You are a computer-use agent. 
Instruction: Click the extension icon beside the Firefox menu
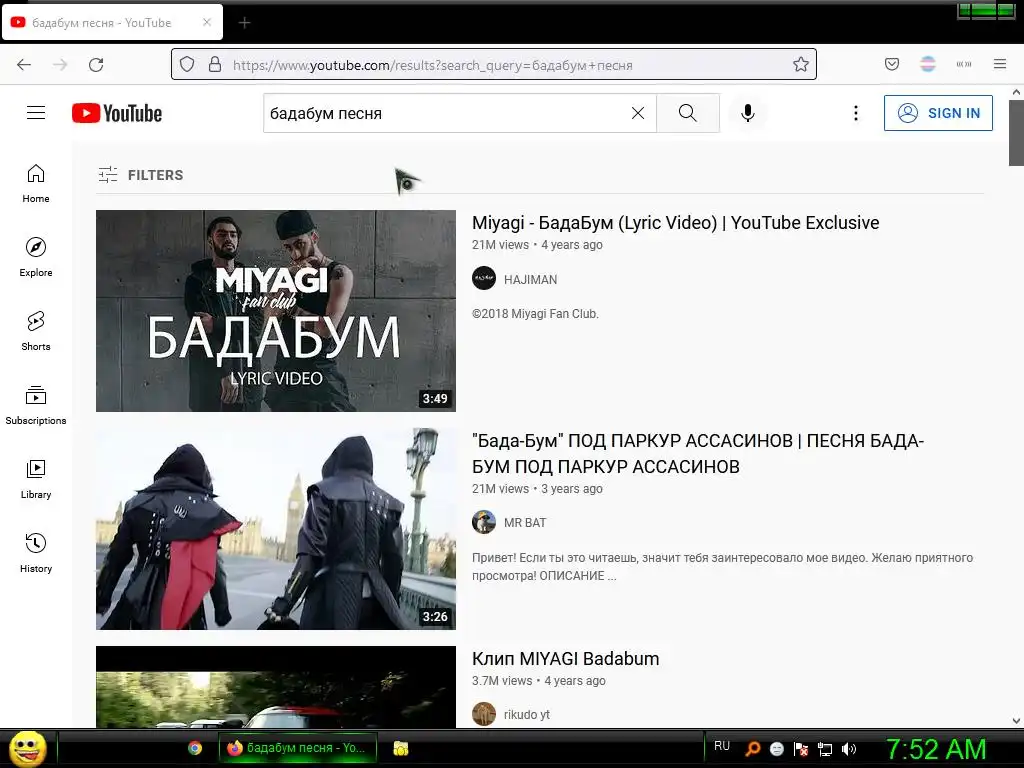click(x=964, y=64)
